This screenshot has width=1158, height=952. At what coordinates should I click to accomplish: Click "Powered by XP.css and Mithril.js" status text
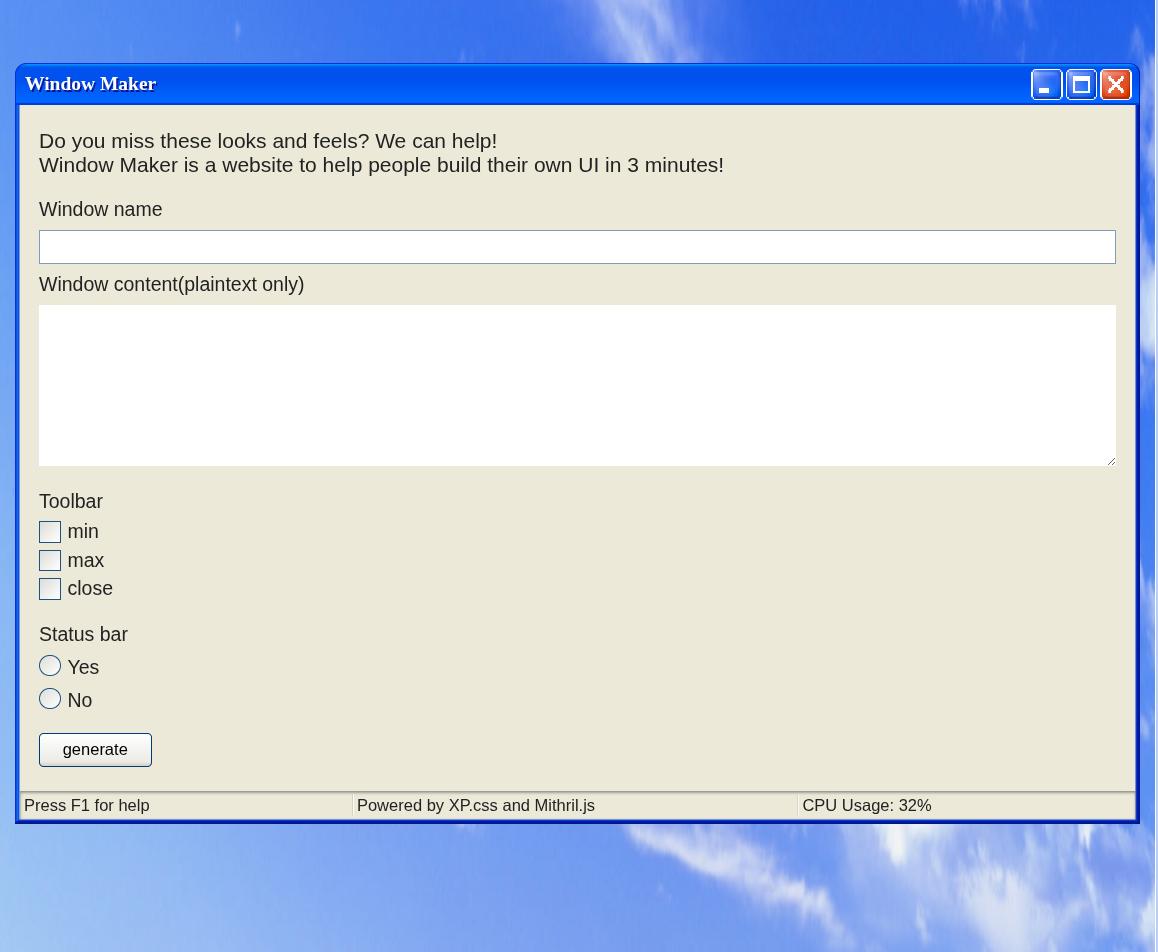(476, 806)
